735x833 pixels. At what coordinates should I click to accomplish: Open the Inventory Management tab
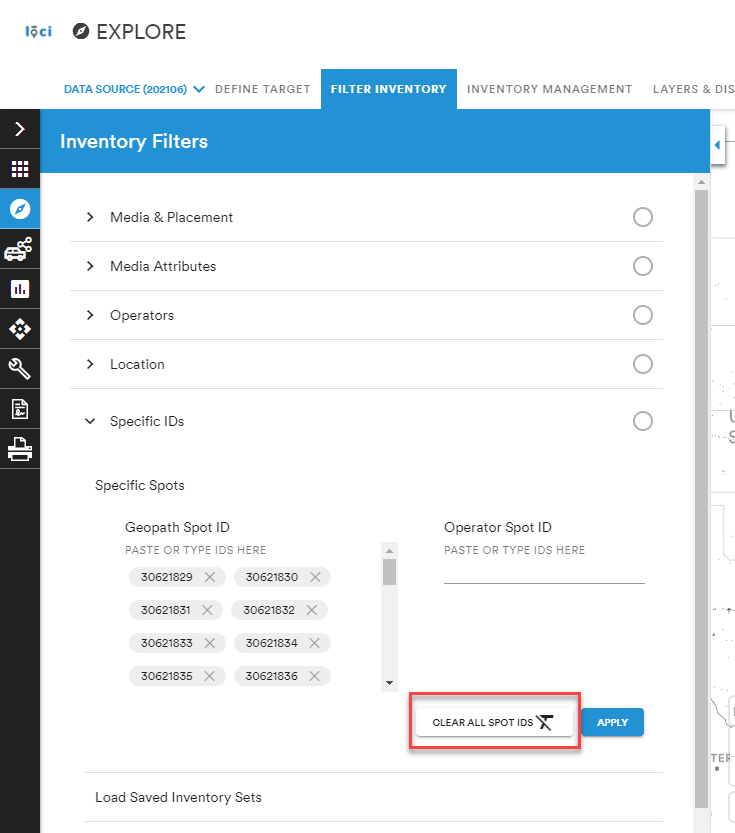(550, 89)
